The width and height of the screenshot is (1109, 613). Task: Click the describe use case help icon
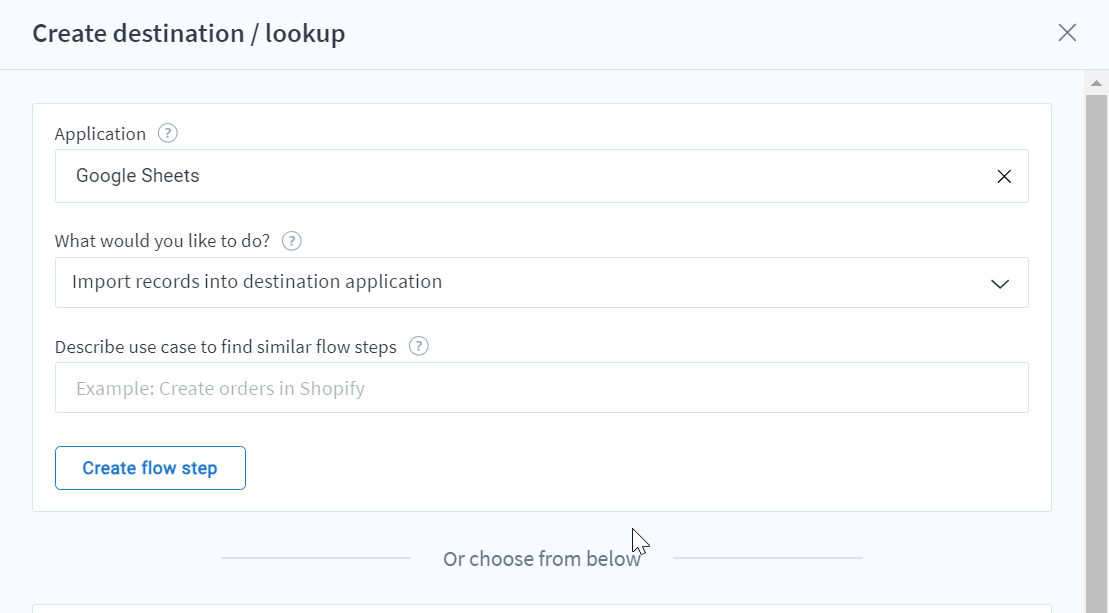pos(419,345)
